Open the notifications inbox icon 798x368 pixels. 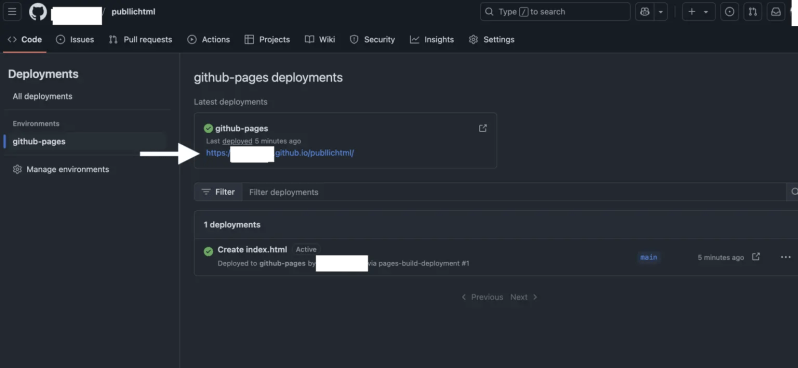(776, 12)
